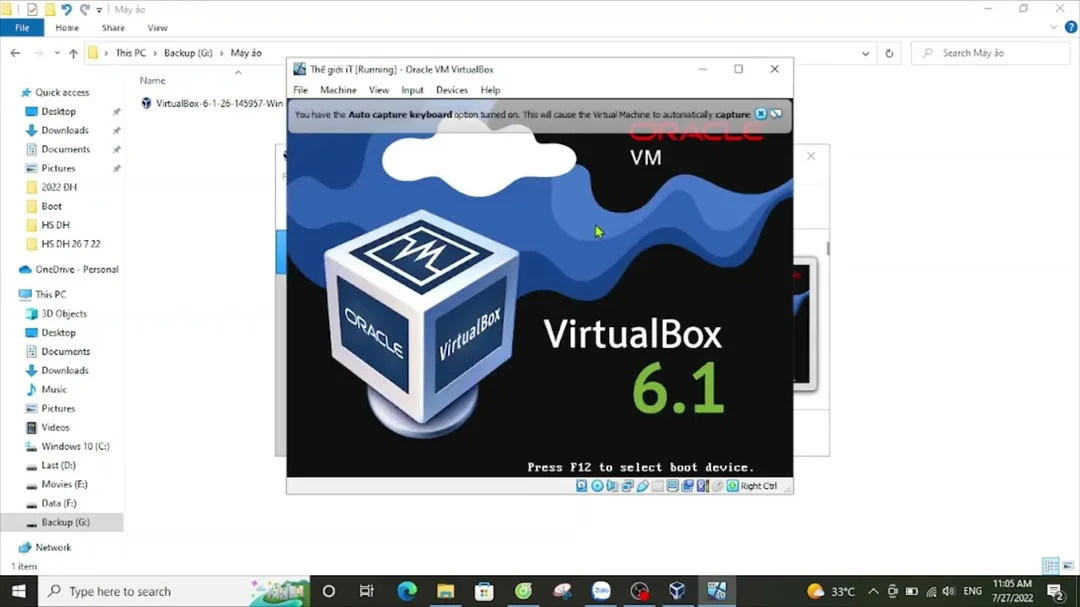Click the mouse integration icon in VM status bar
Screen dimensions: 1080x607
click(x=718, y=486)
